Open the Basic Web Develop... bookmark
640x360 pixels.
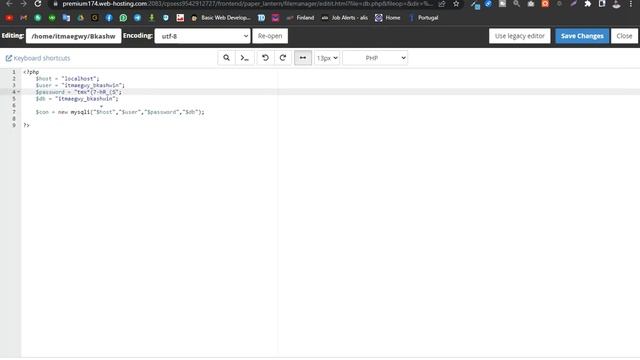pyautogui.click(x=221, y=18)
